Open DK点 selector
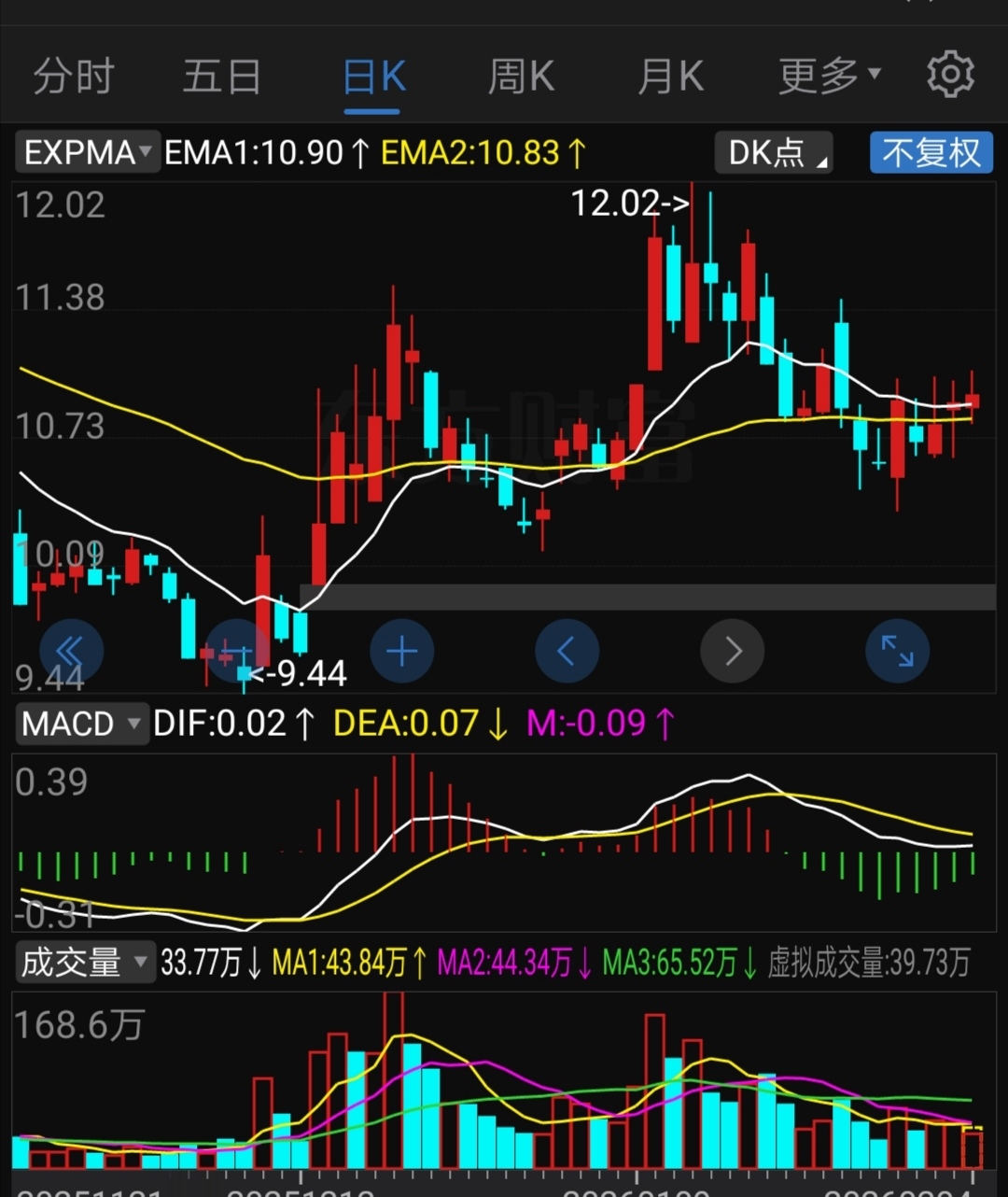 coord(774,152)
